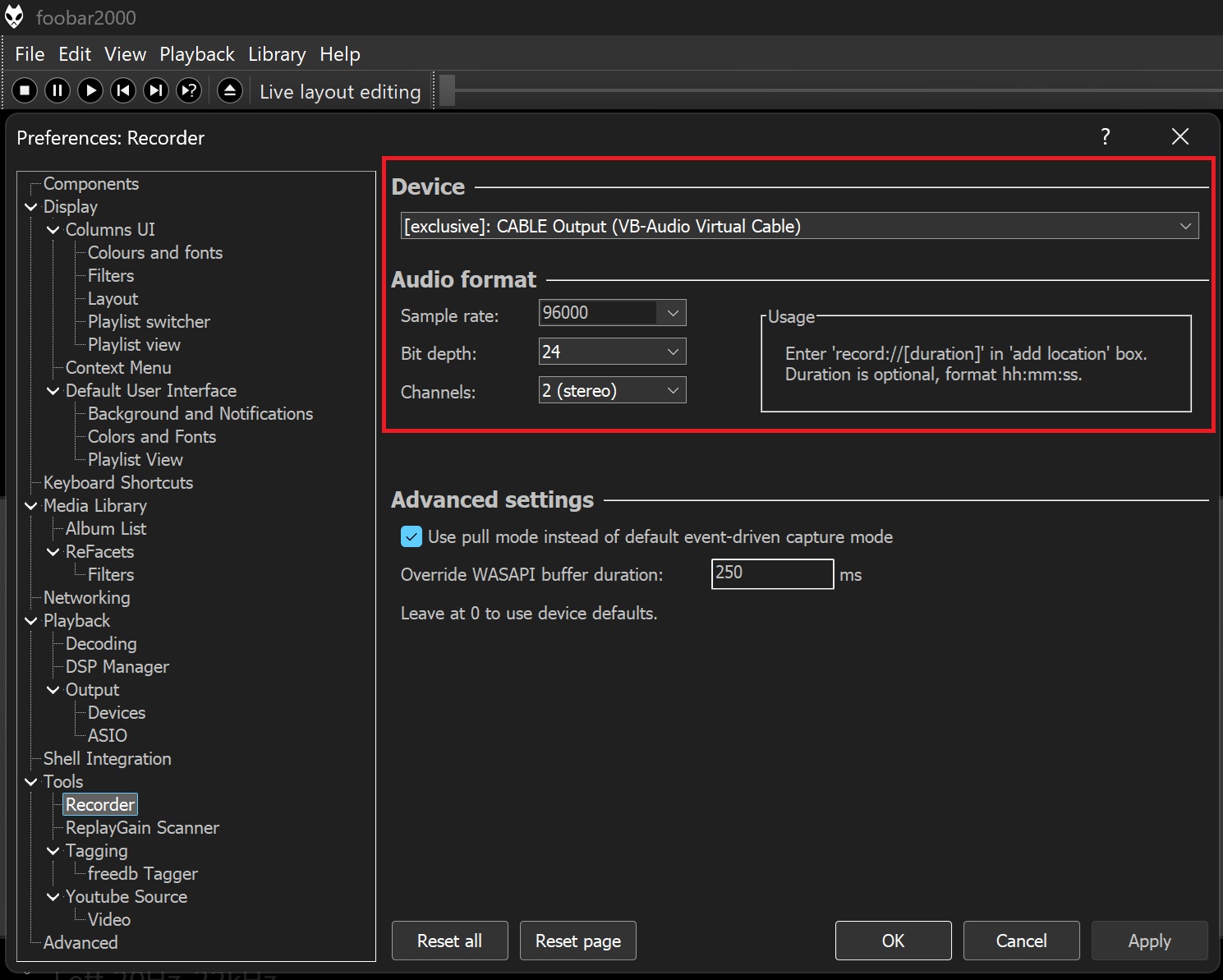Collapse the Default User Interface node

pos(53,391)
